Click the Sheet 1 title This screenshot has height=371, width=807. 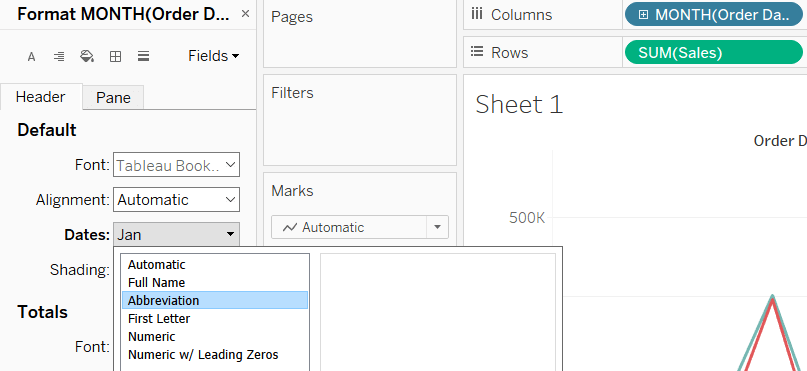tap(519, 104)
